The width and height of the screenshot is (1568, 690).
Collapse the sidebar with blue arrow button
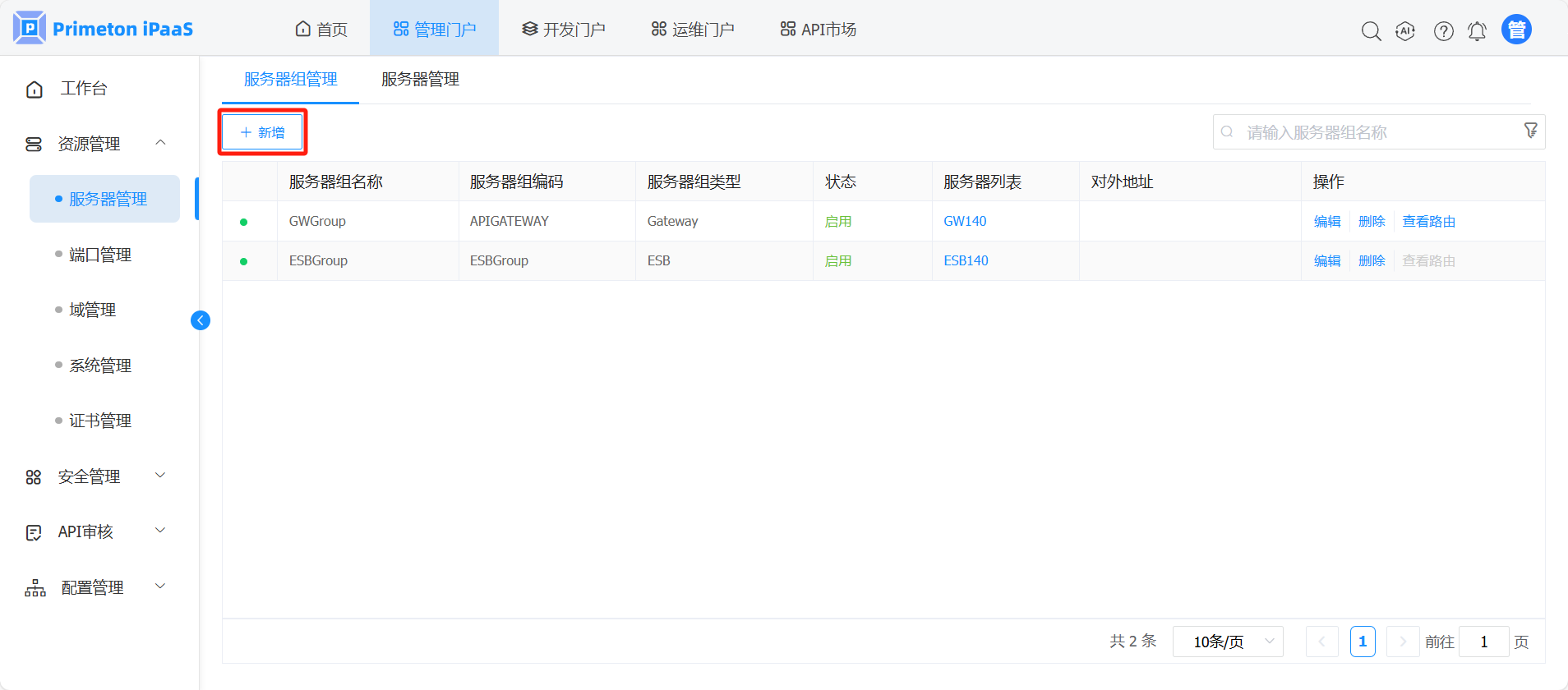[201, 320]
